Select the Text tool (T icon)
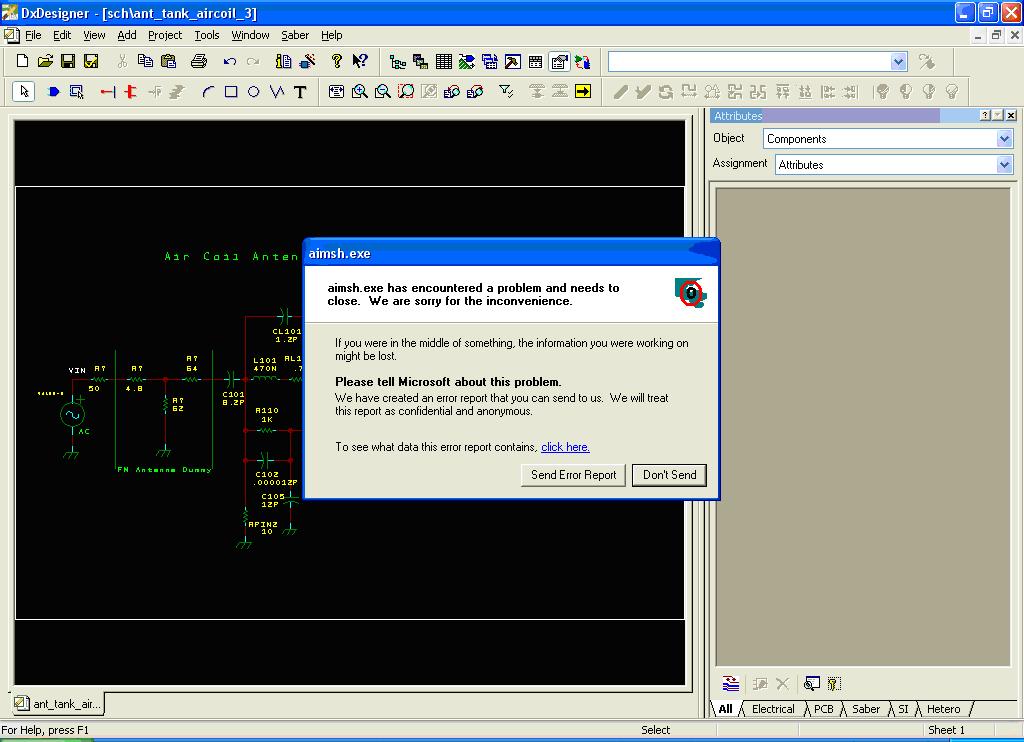Image resolution: width=1024 pixels, height=742 pixels. (x=300, y=92)
